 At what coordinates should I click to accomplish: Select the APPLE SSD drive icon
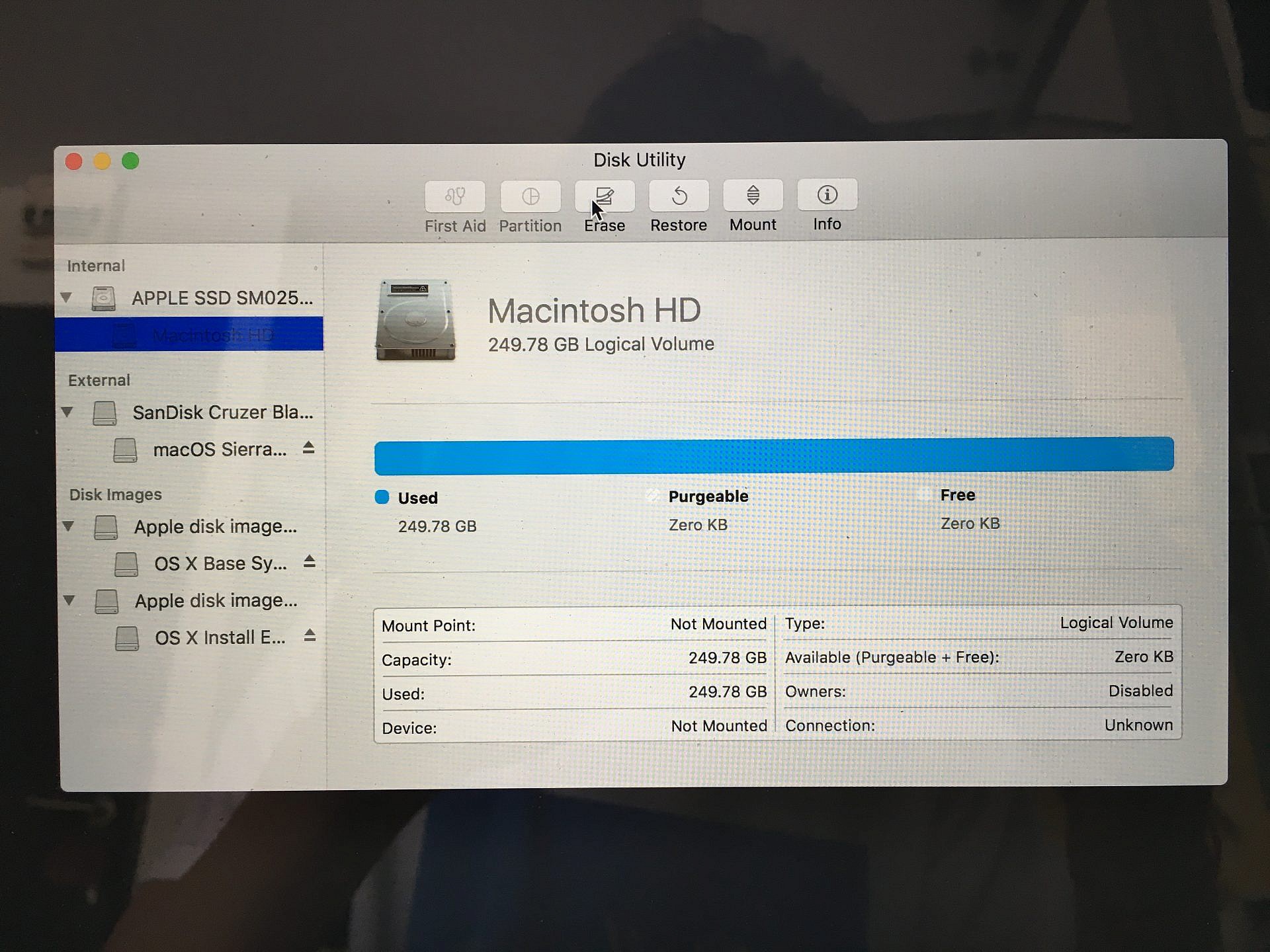click(x=103, y=298)
